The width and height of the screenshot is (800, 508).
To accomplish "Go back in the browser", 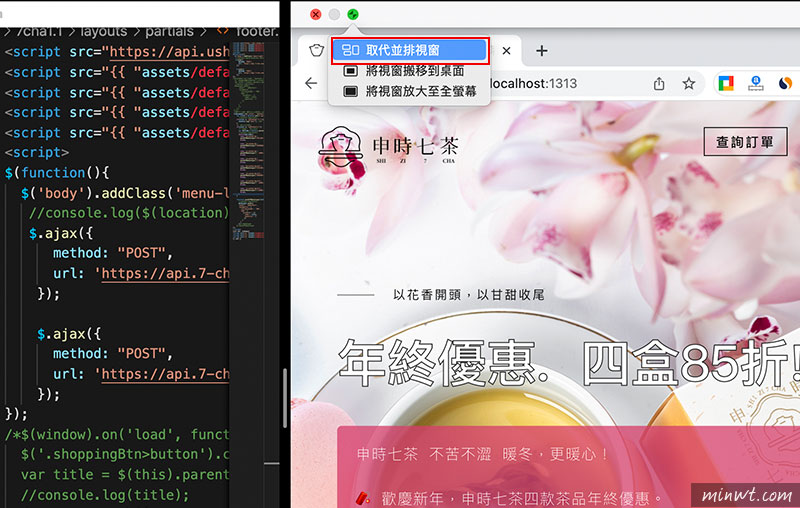I will pyautogui.click(x=311, y=83).
